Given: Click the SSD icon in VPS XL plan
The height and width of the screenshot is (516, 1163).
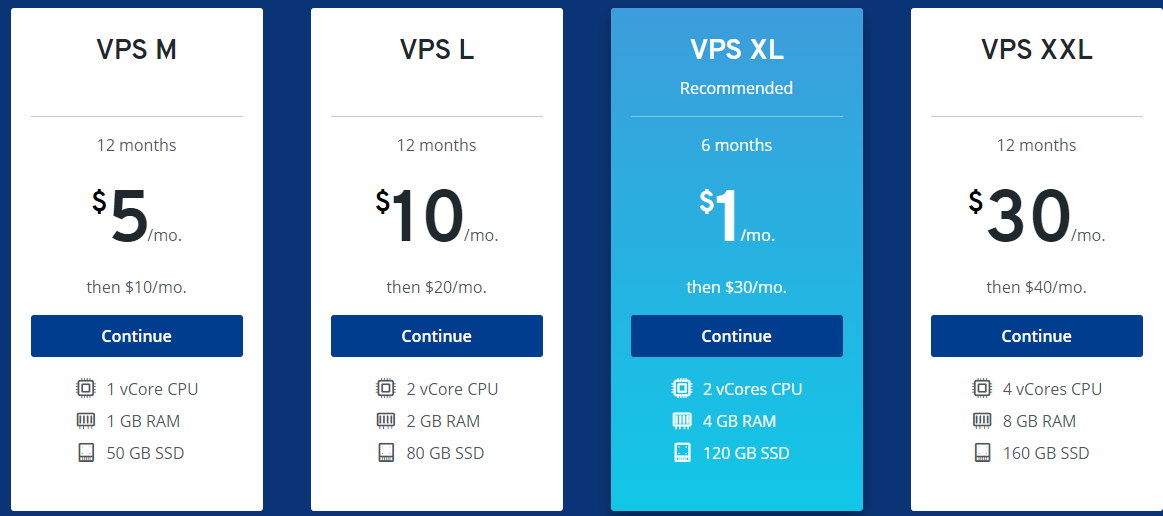Looking at the screenshot, I should coord(682,452).
